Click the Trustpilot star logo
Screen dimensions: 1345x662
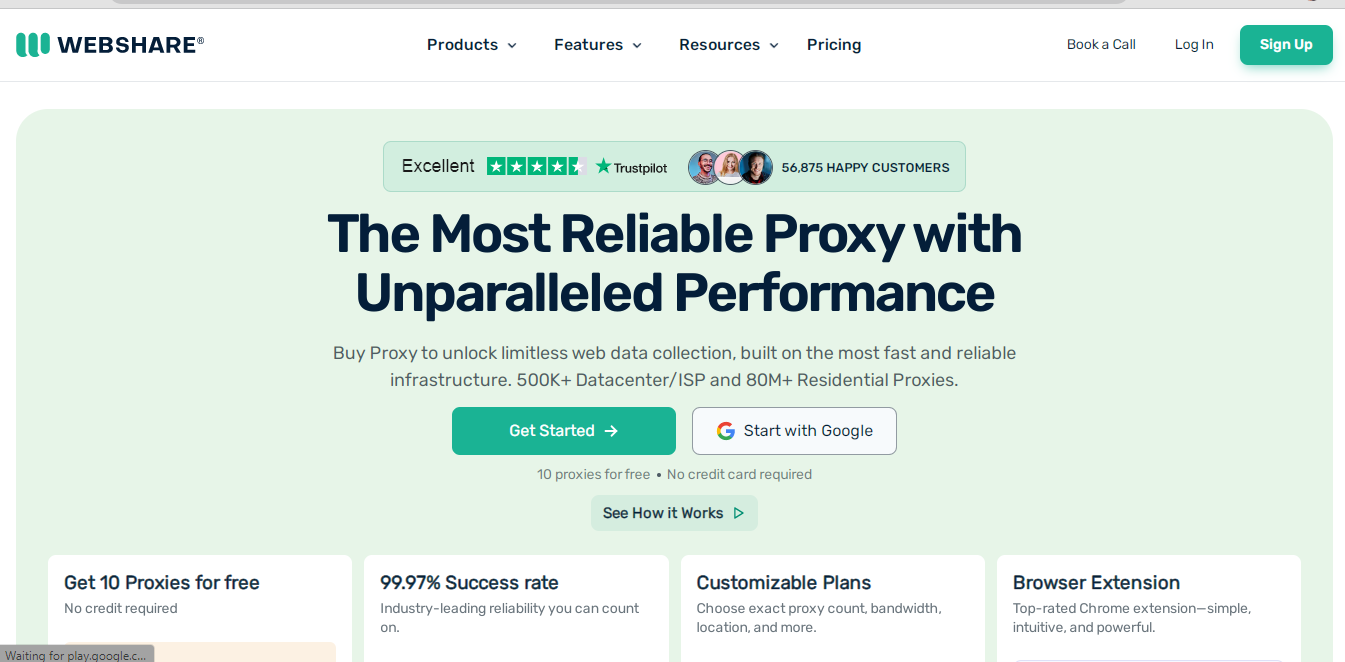point(603,166)
